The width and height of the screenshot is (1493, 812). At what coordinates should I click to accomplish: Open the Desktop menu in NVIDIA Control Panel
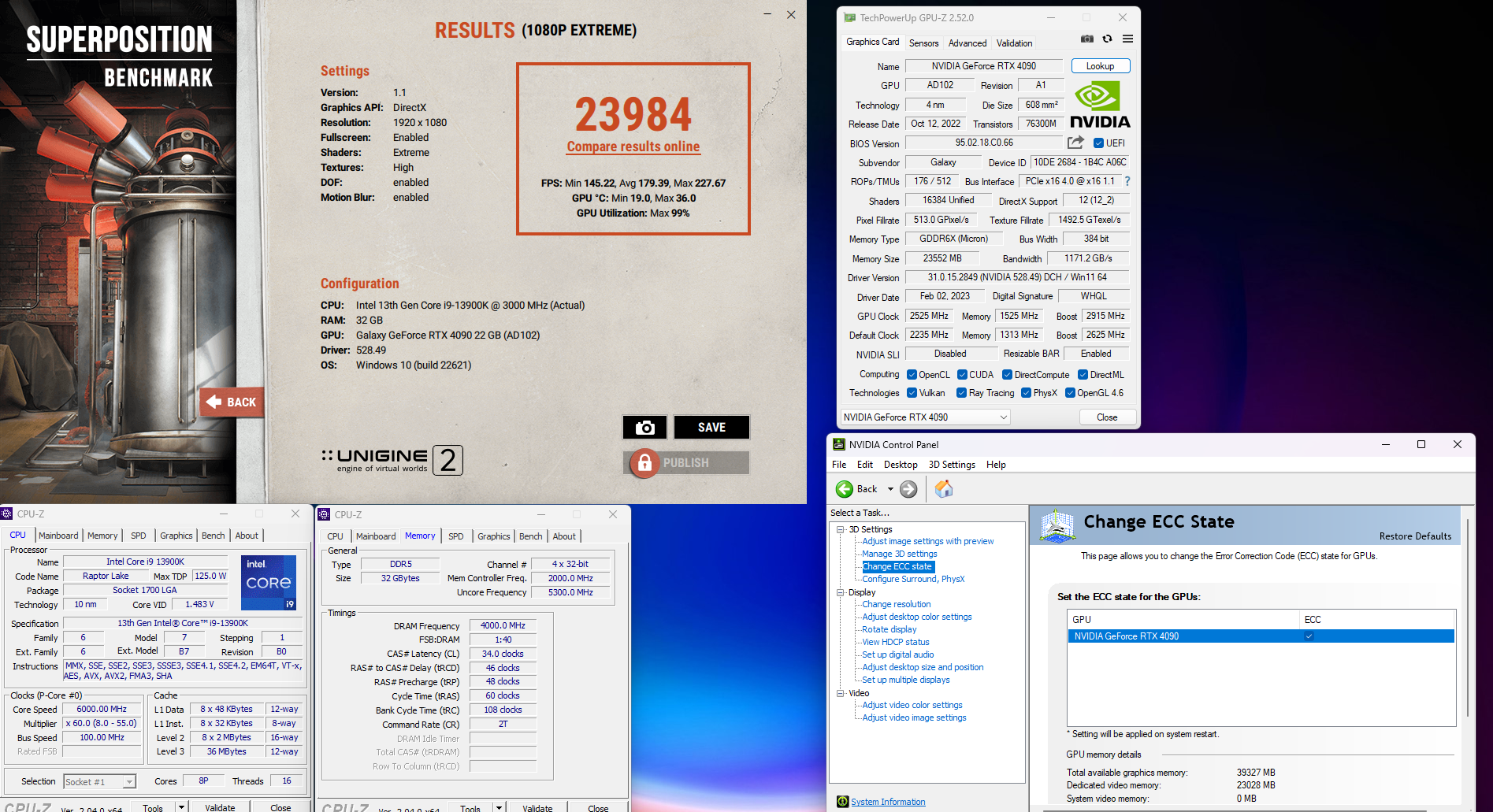(901, 465)
